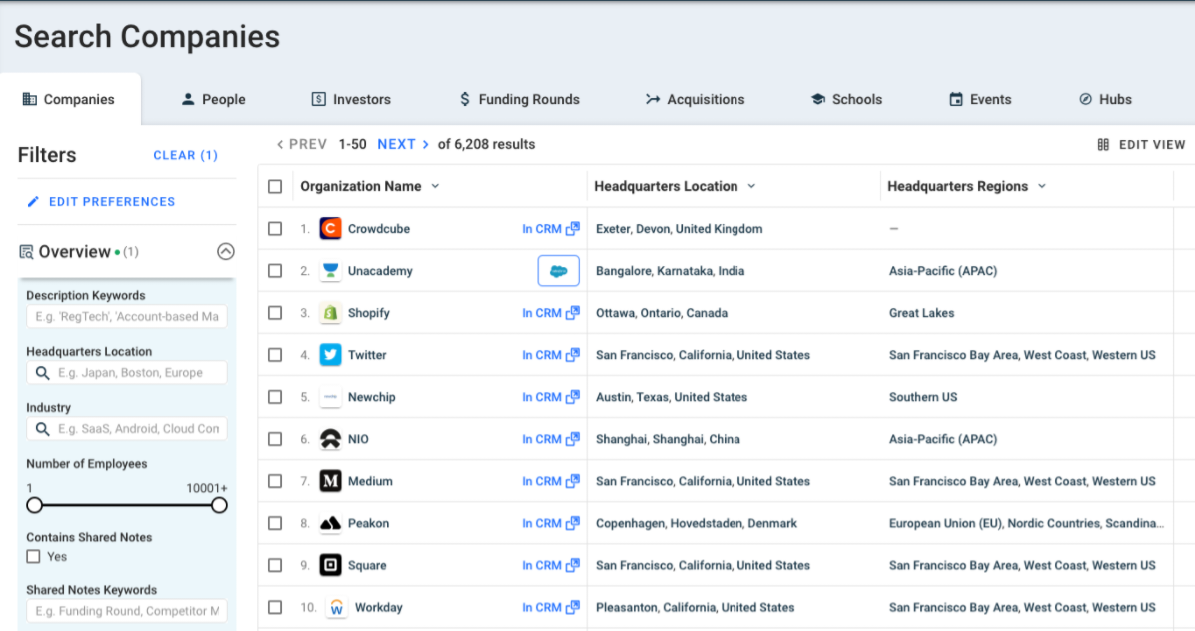Open In CRM link for Peakon
This screenshot has width=1195, height=631.
click(551, 524)
